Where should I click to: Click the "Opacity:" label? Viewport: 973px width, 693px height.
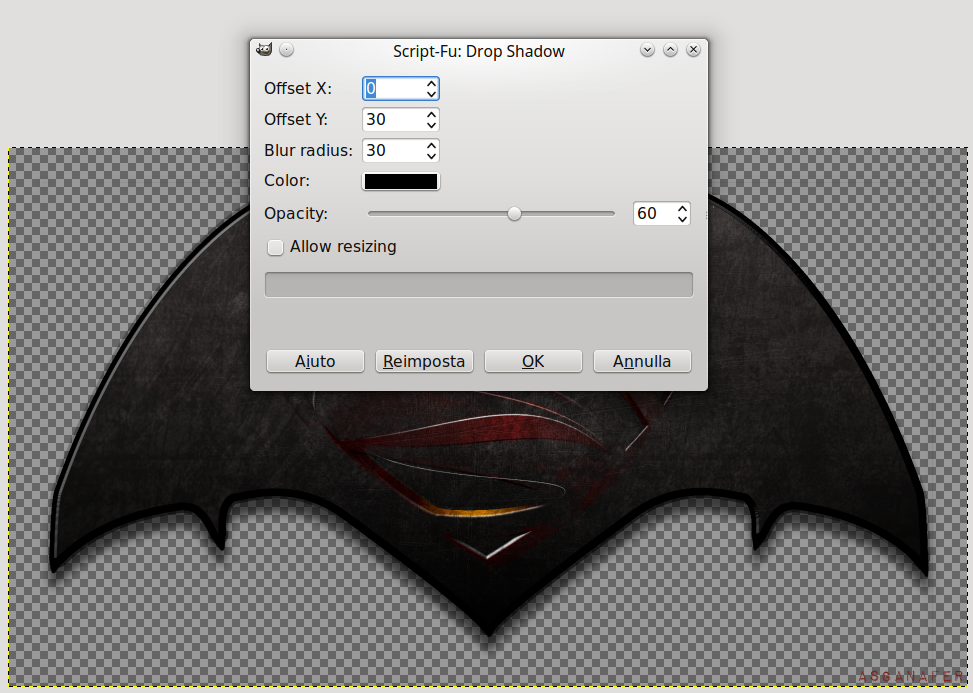click(296, 214)
